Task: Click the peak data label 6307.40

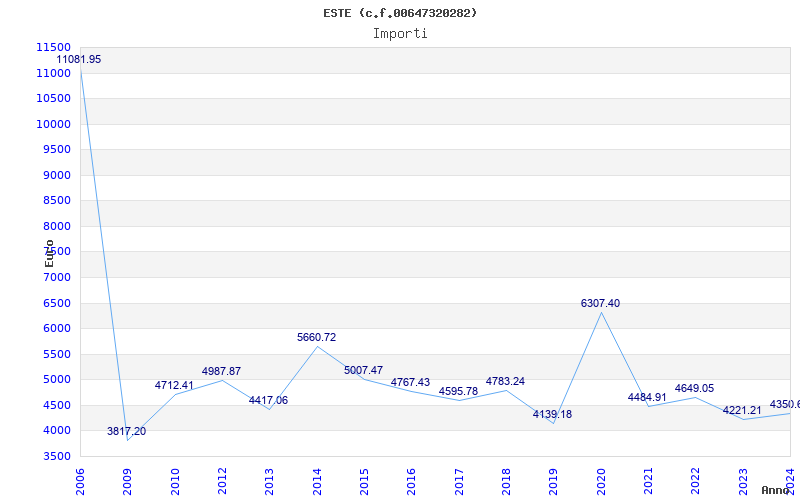Action: coord(600,304)
